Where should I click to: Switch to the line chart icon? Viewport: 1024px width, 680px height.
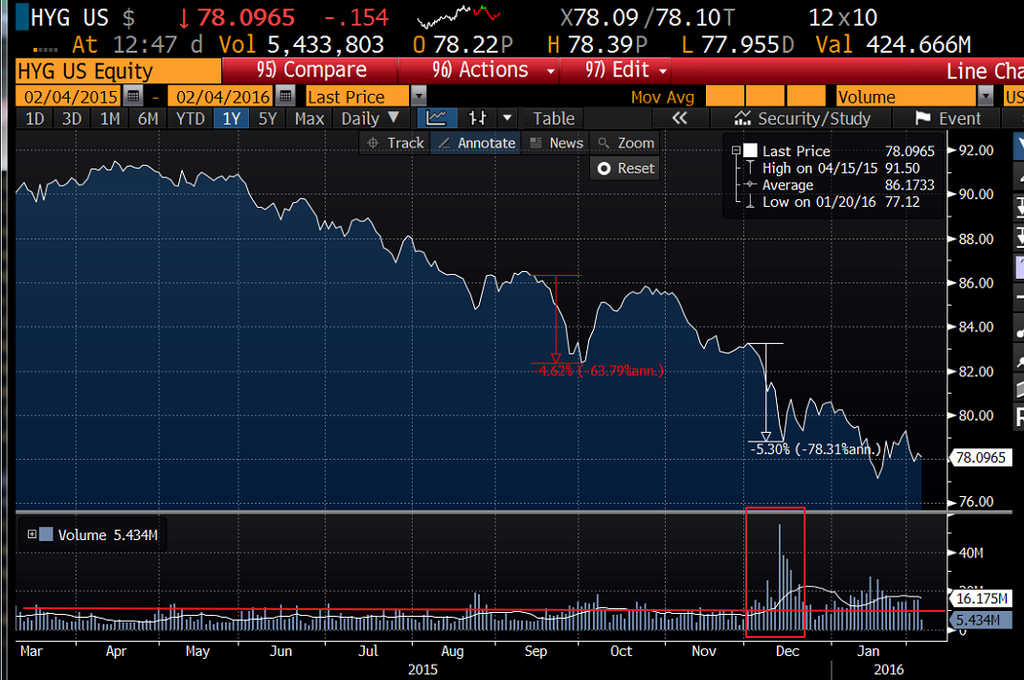(436, 118)
